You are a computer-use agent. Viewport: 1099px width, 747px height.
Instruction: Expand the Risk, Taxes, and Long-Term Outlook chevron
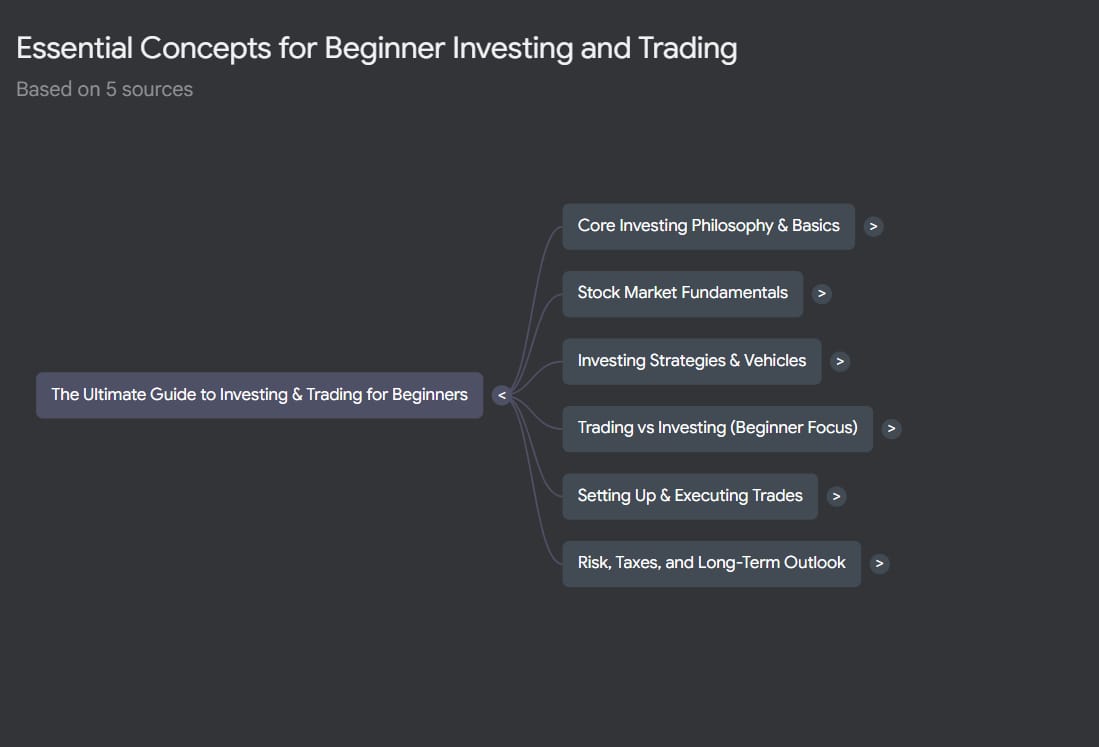pos(879,563)
